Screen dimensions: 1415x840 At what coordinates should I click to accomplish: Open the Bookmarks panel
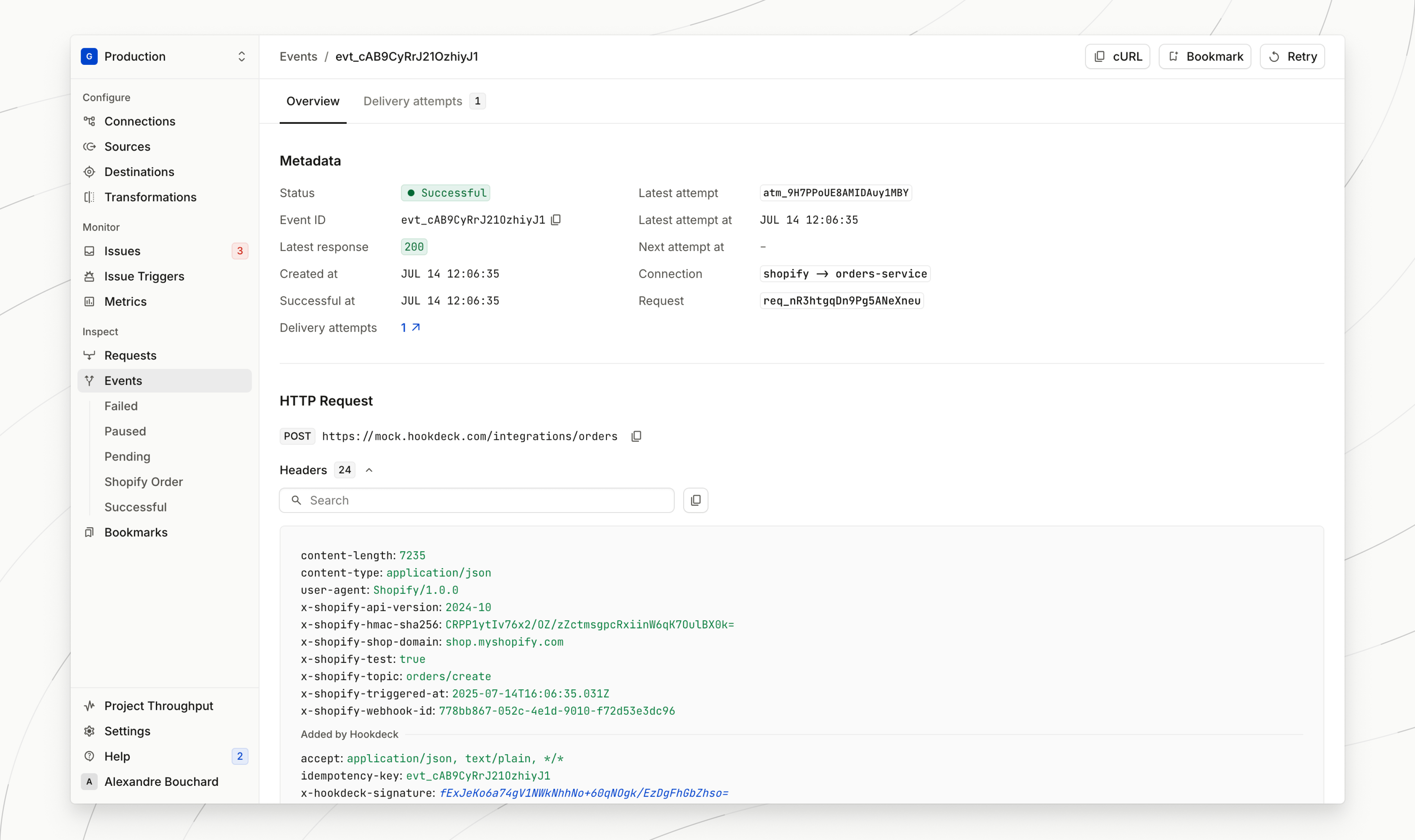pos(135,532)
